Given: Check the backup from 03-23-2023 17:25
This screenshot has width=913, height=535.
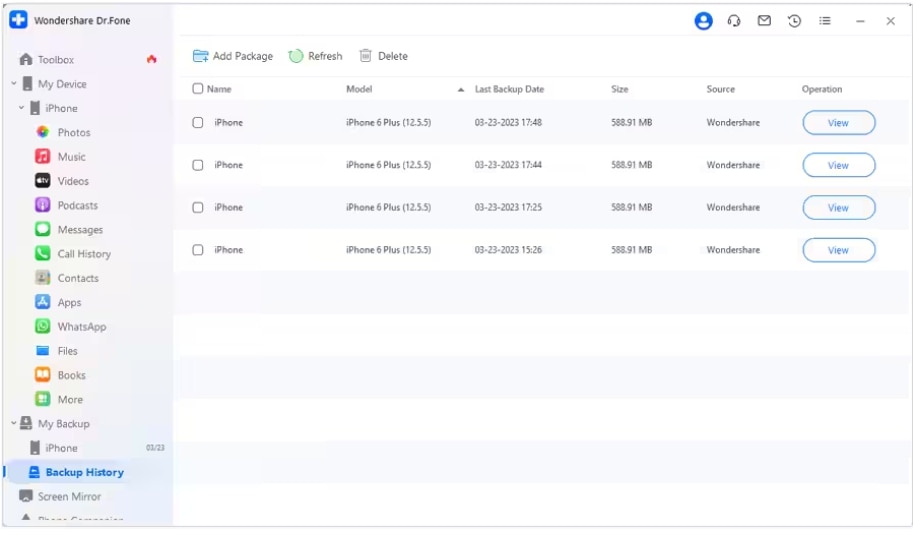Looking at the screenshot, I should (198, 207).
